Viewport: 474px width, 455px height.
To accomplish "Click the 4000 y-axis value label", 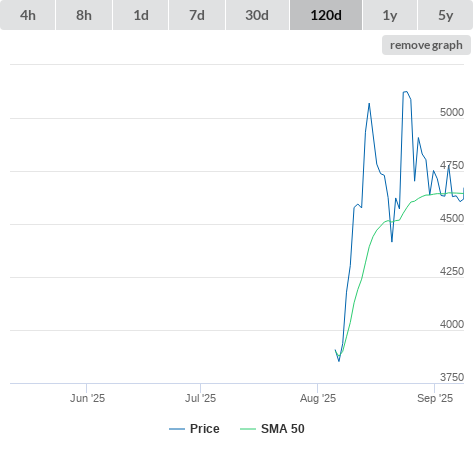I will 452,324.
